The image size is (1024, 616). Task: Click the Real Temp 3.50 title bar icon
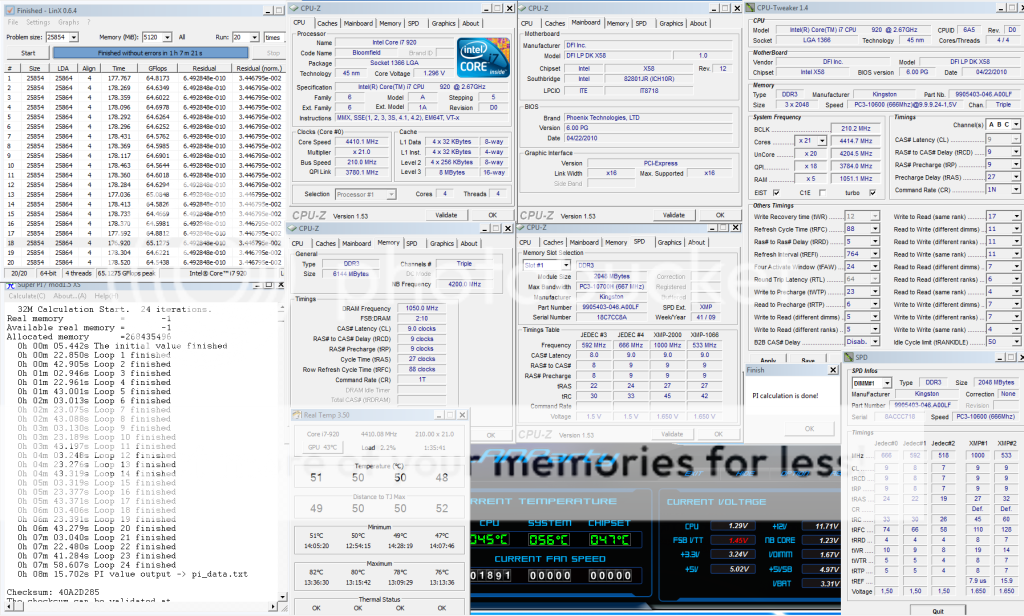297,415
